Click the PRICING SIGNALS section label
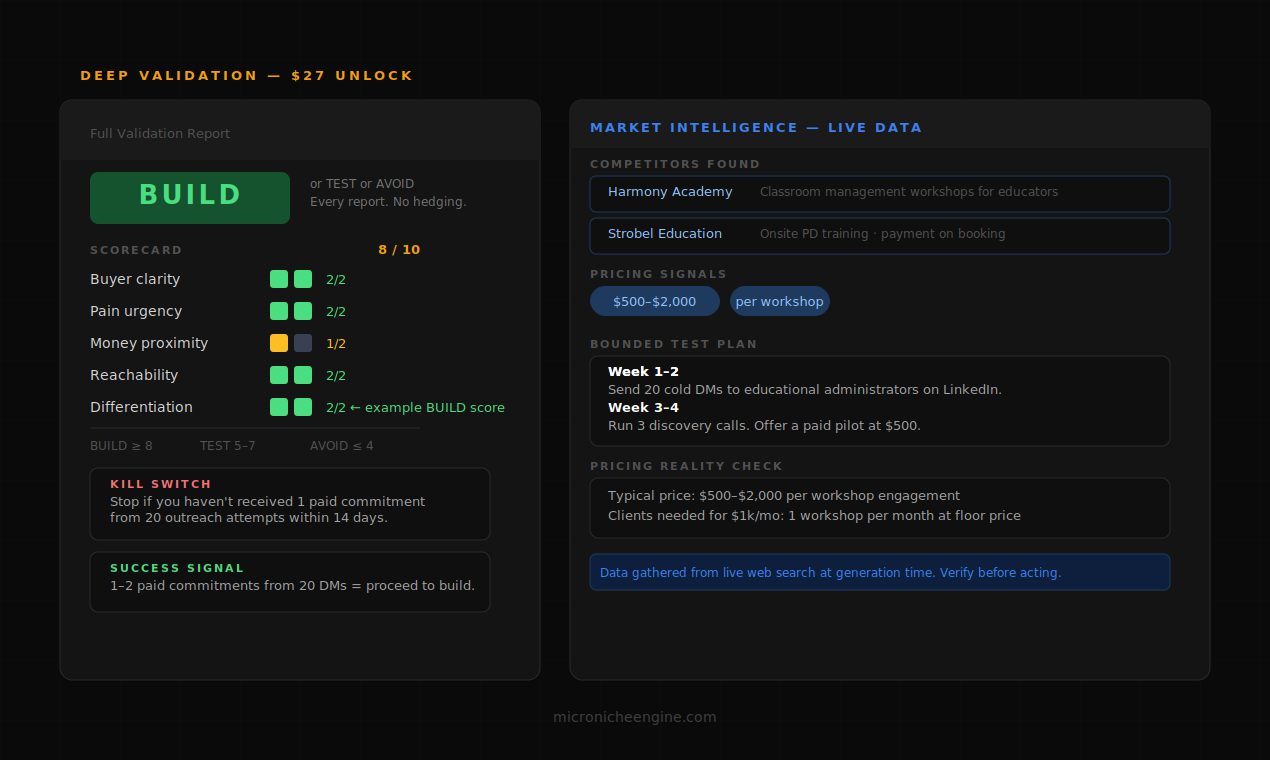 coord(659,274)
